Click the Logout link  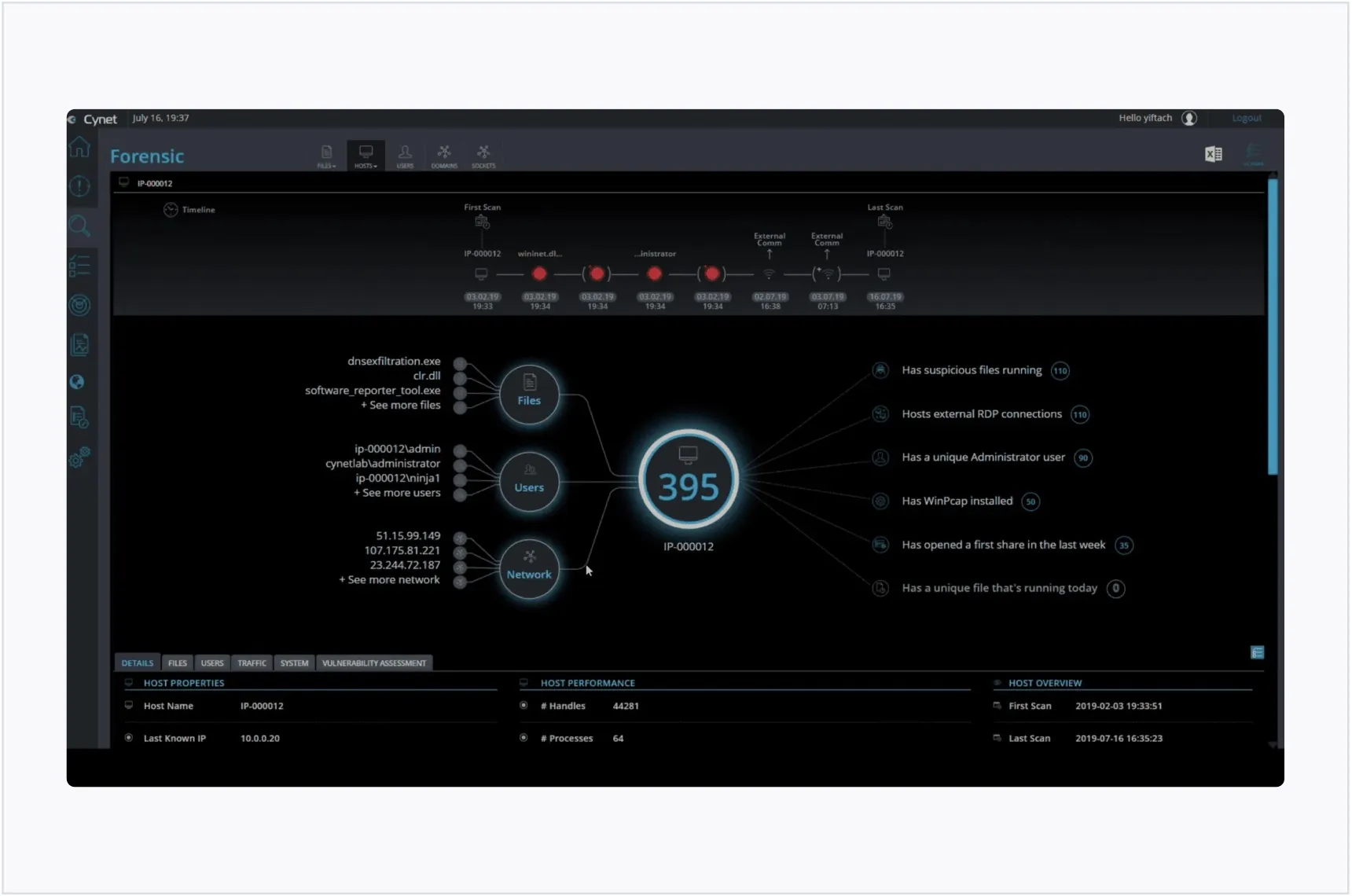1246,119
